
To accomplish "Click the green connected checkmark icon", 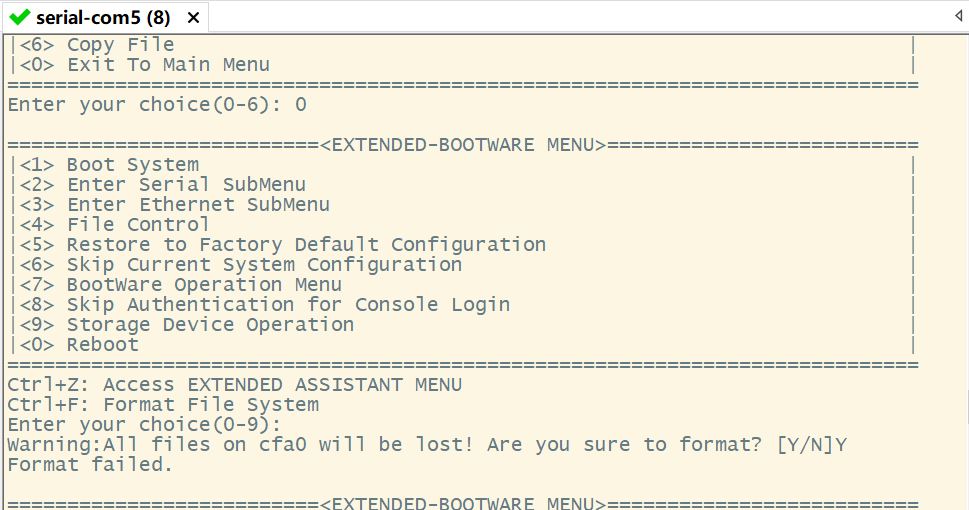I will [x=20, y=17].
